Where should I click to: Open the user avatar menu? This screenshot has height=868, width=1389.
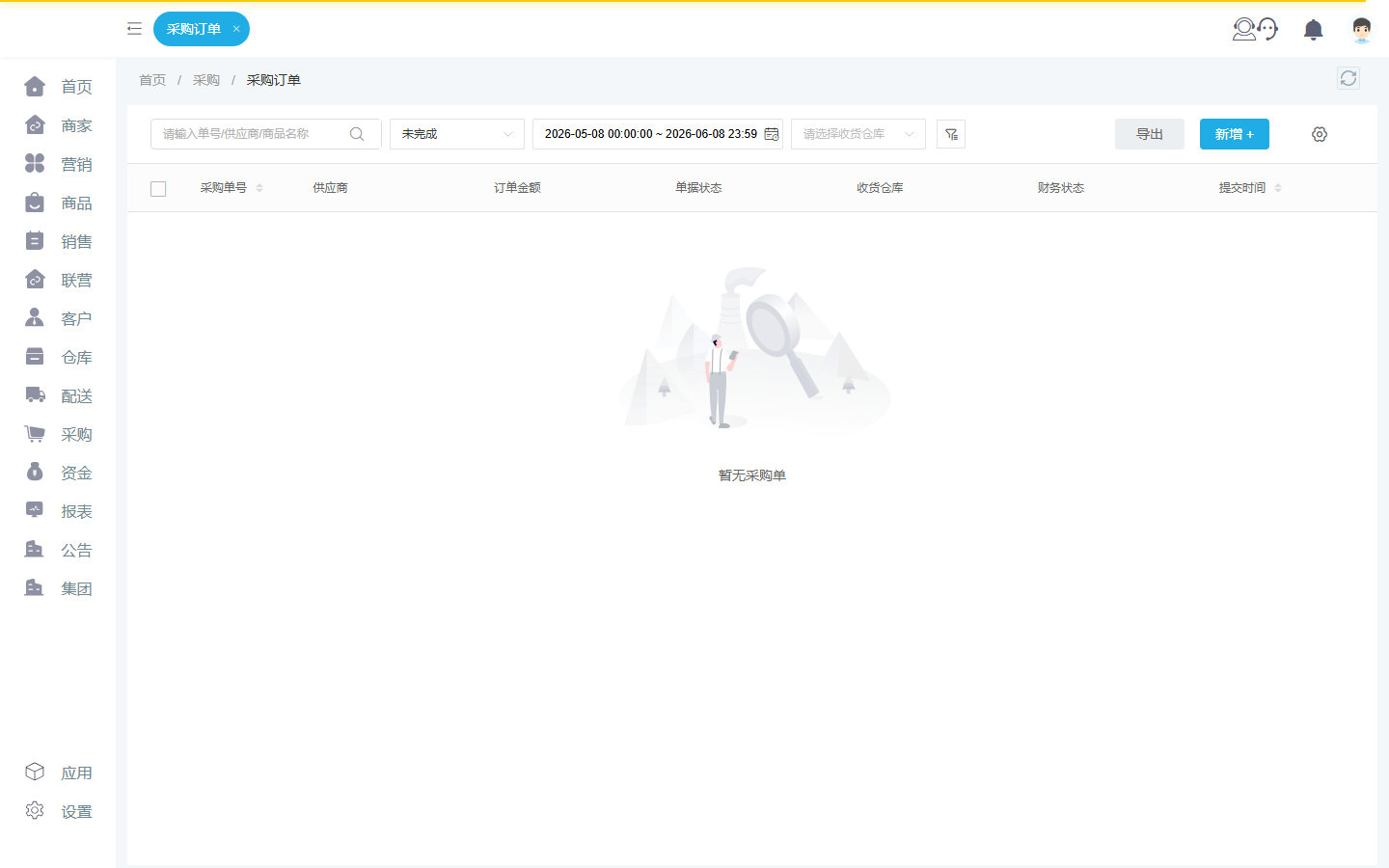(x=1362, y=30)
